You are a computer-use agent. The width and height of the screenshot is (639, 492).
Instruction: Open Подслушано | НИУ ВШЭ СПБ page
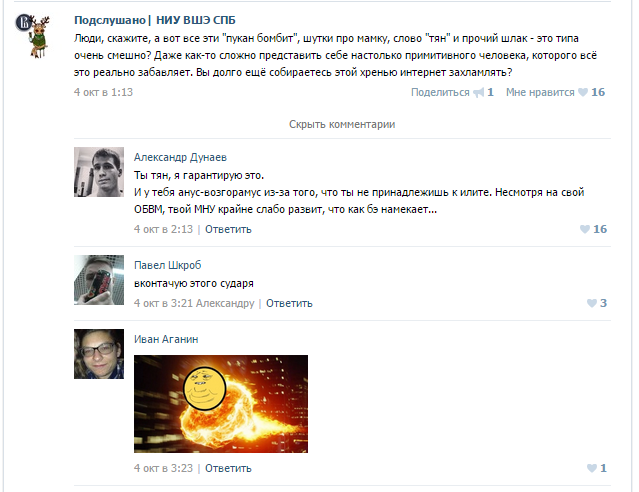click(x=155, y=20)
